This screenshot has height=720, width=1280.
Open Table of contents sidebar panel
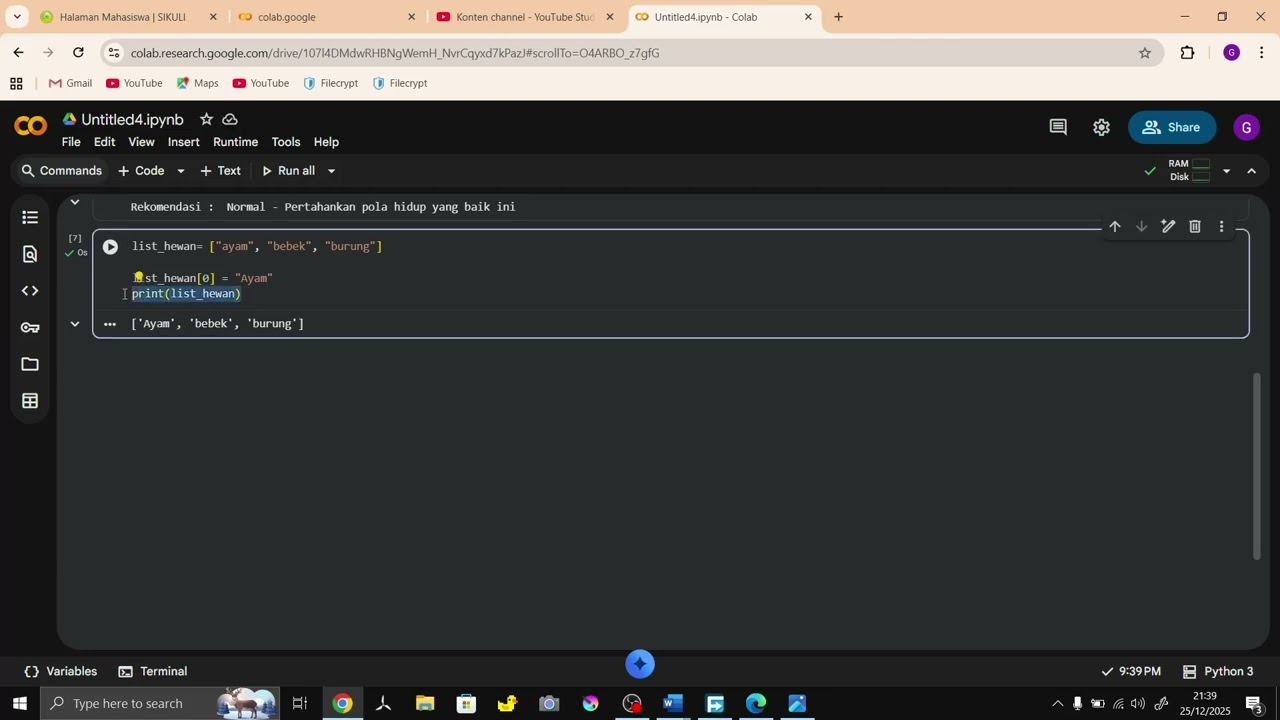click(x=30, y=217)
